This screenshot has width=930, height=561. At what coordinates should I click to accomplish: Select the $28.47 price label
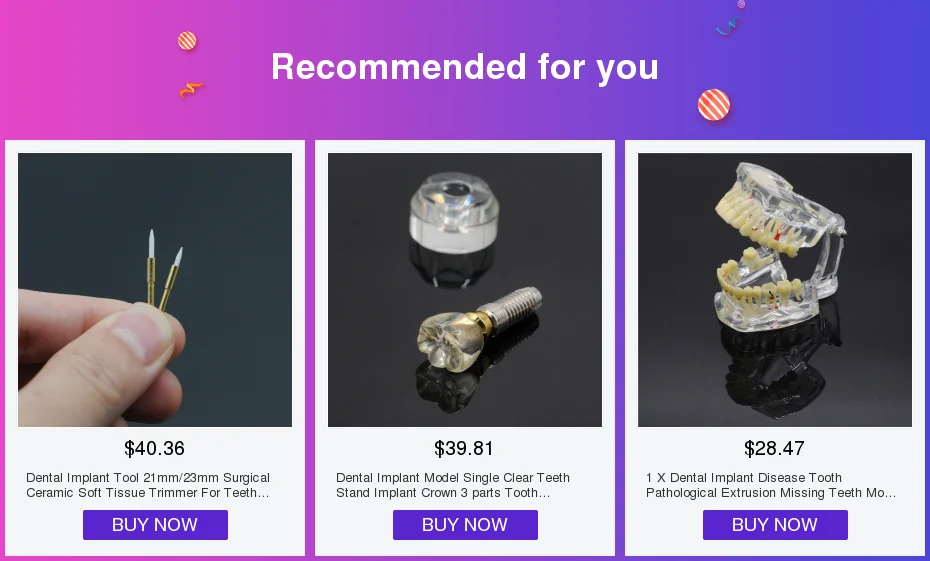(774, 448)
